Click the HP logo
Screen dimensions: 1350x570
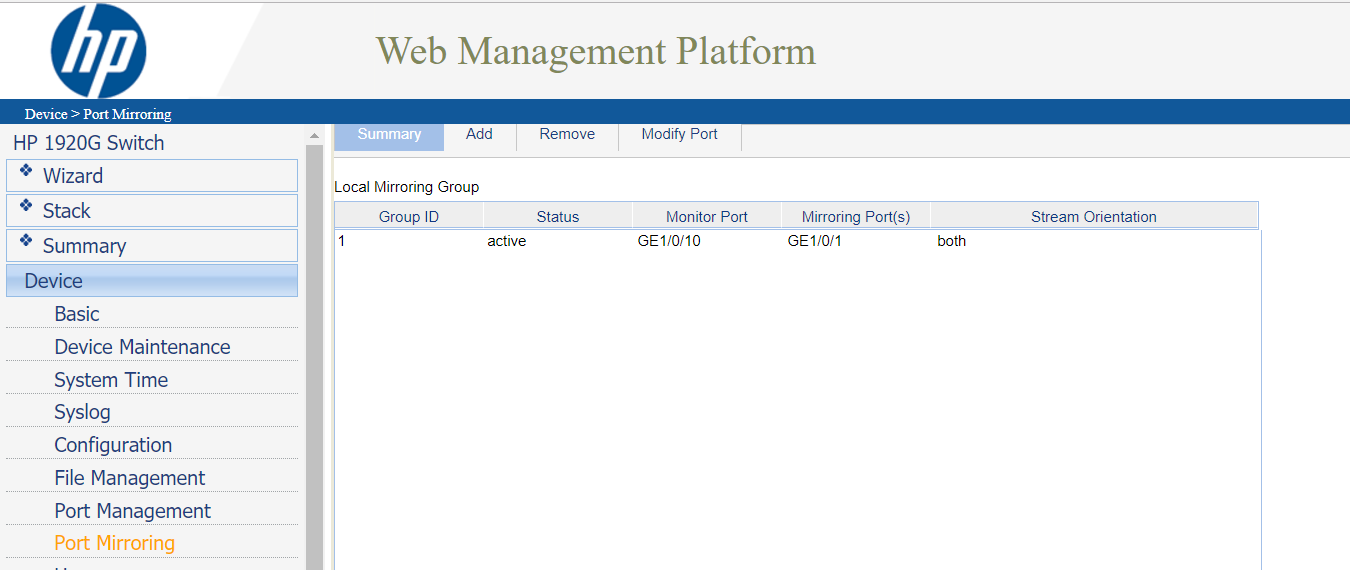click(x=98, y=51)
